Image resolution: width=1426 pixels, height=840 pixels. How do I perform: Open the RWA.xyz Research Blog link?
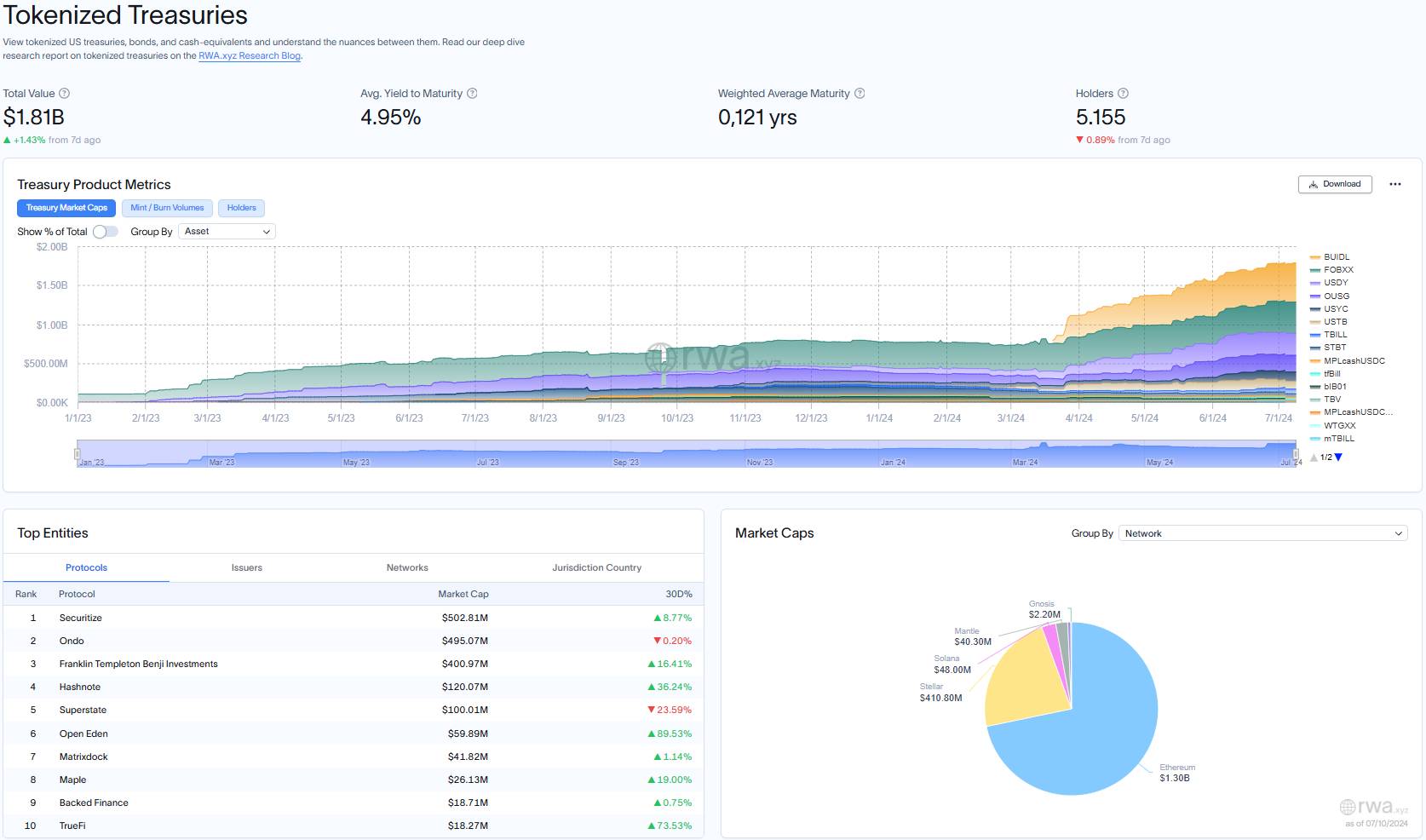[250, 56]
